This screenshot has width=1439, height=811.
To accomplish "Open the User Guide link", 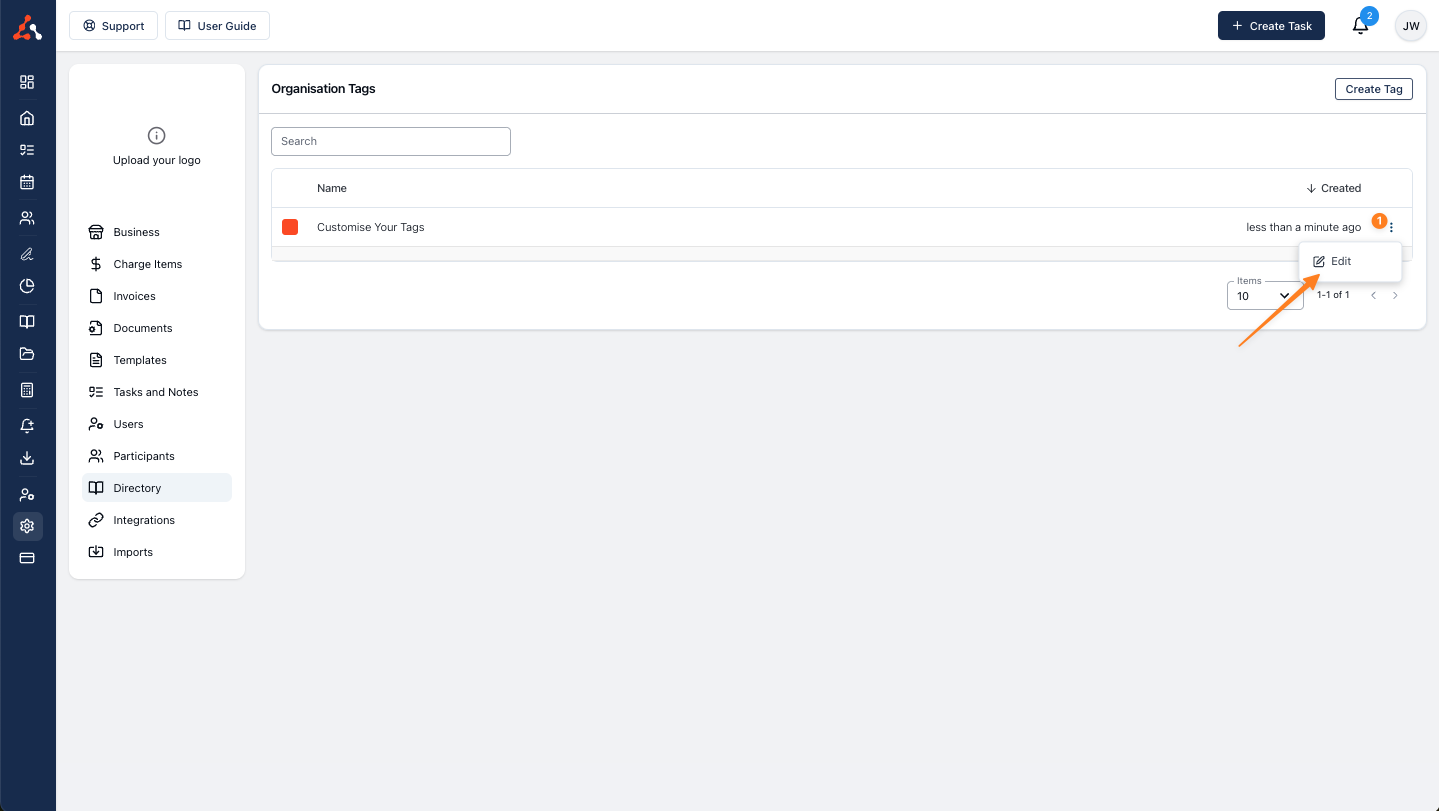I will tap(217, 26).
